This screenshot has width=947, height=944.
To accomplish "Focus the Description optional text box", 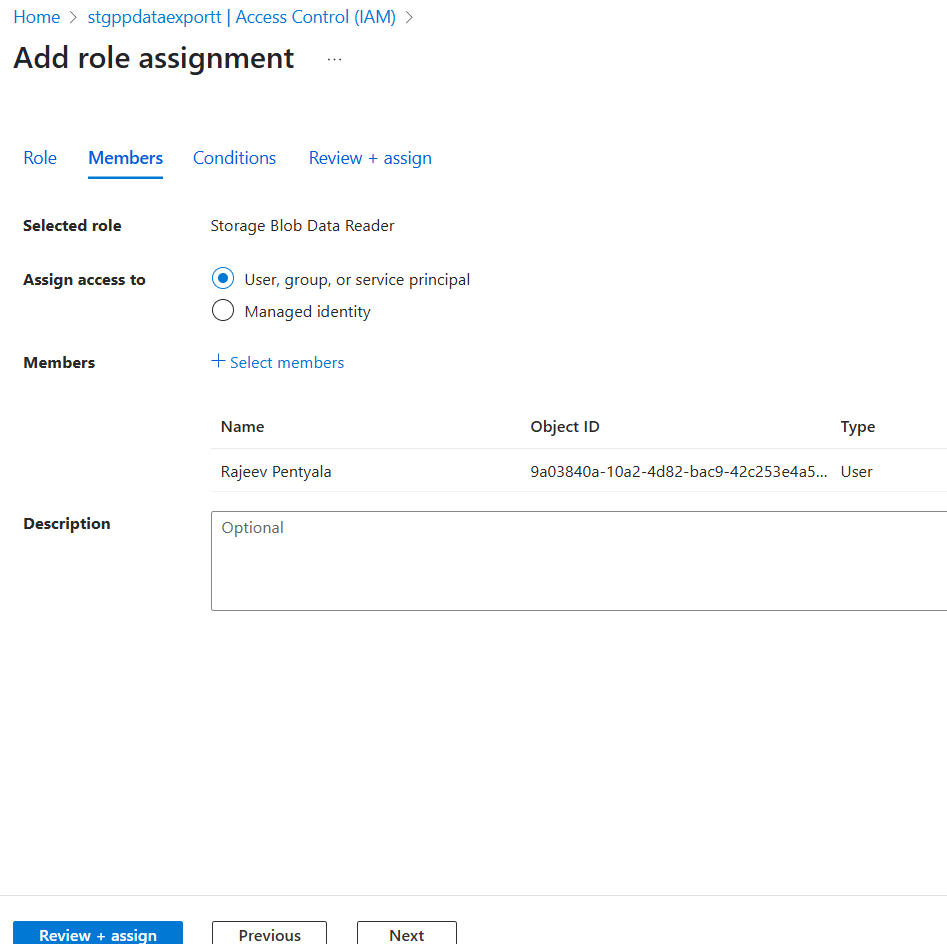I will (x=578, y=560).
